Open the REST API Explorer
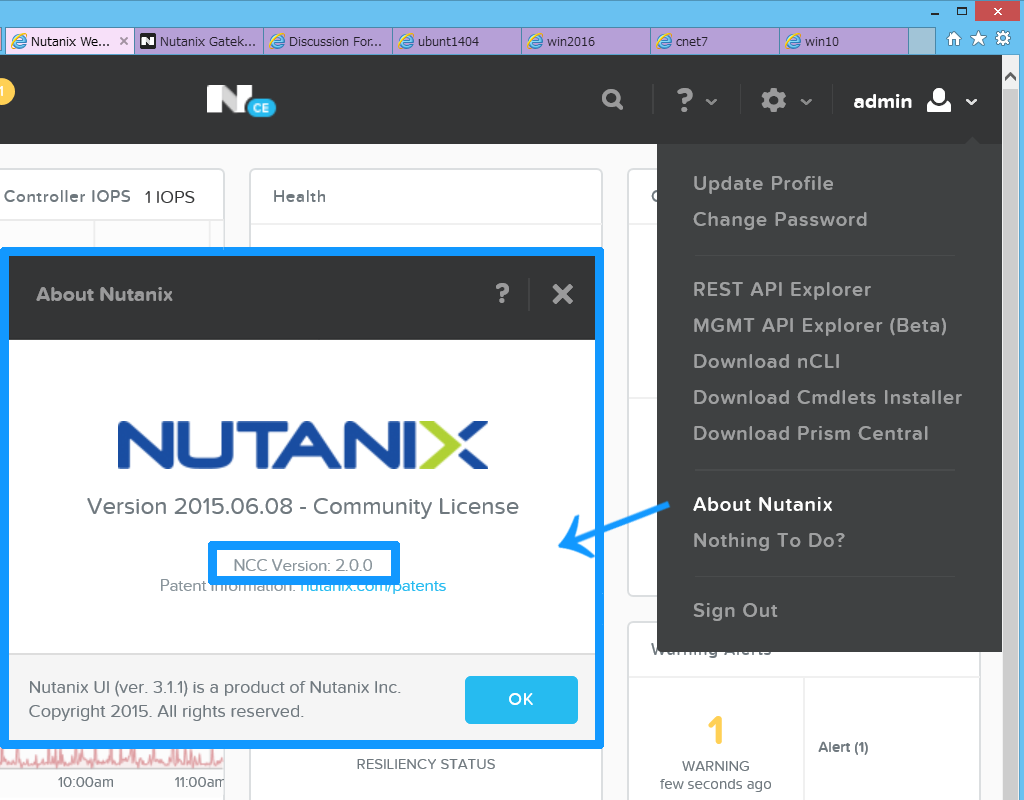Viewport: 1024px width, 800px height. coord(782,289)
